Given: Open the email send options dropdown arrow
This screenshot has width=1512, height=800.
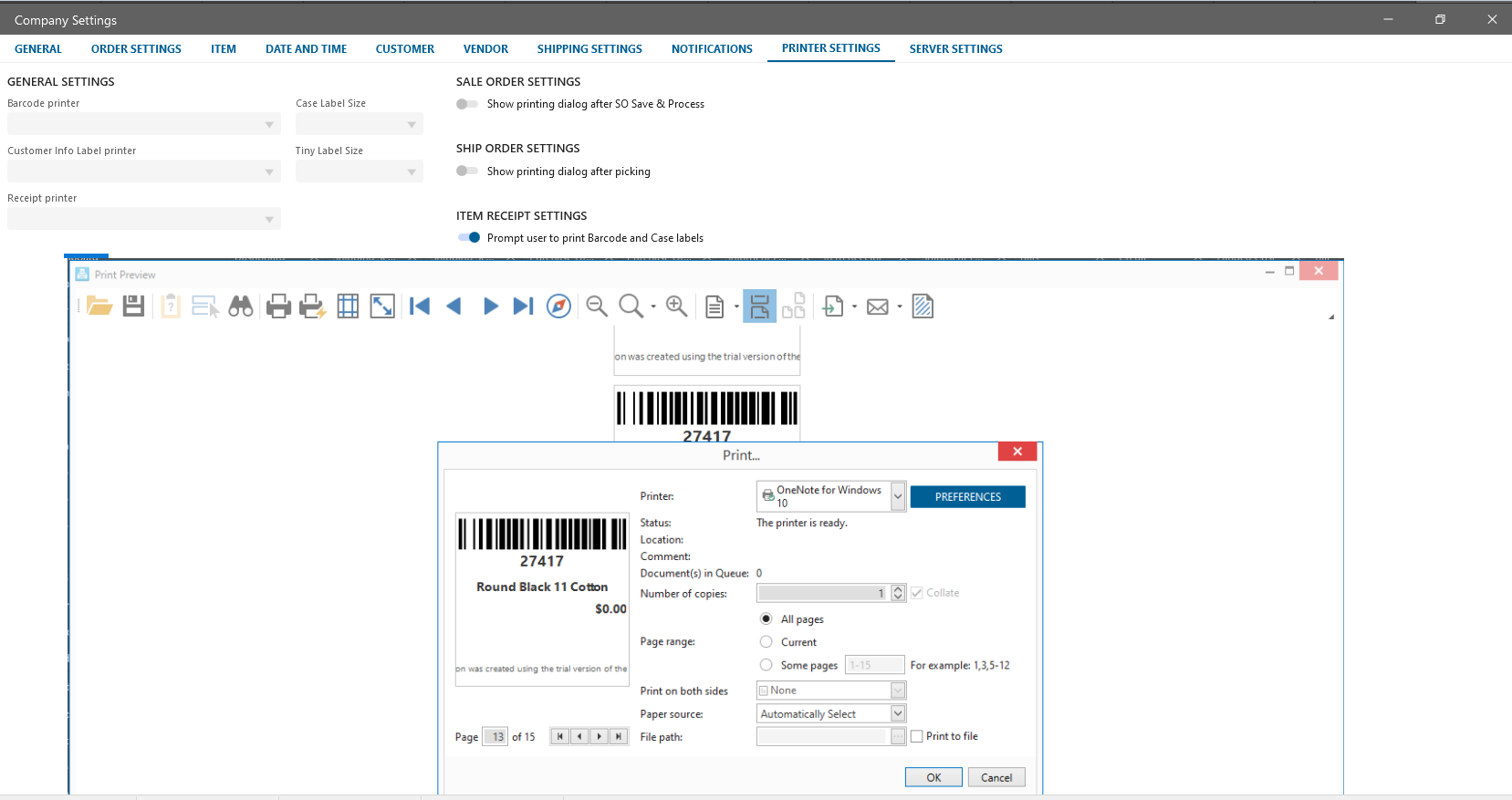Looking at the screenshot, I should [x=900, y=306].
